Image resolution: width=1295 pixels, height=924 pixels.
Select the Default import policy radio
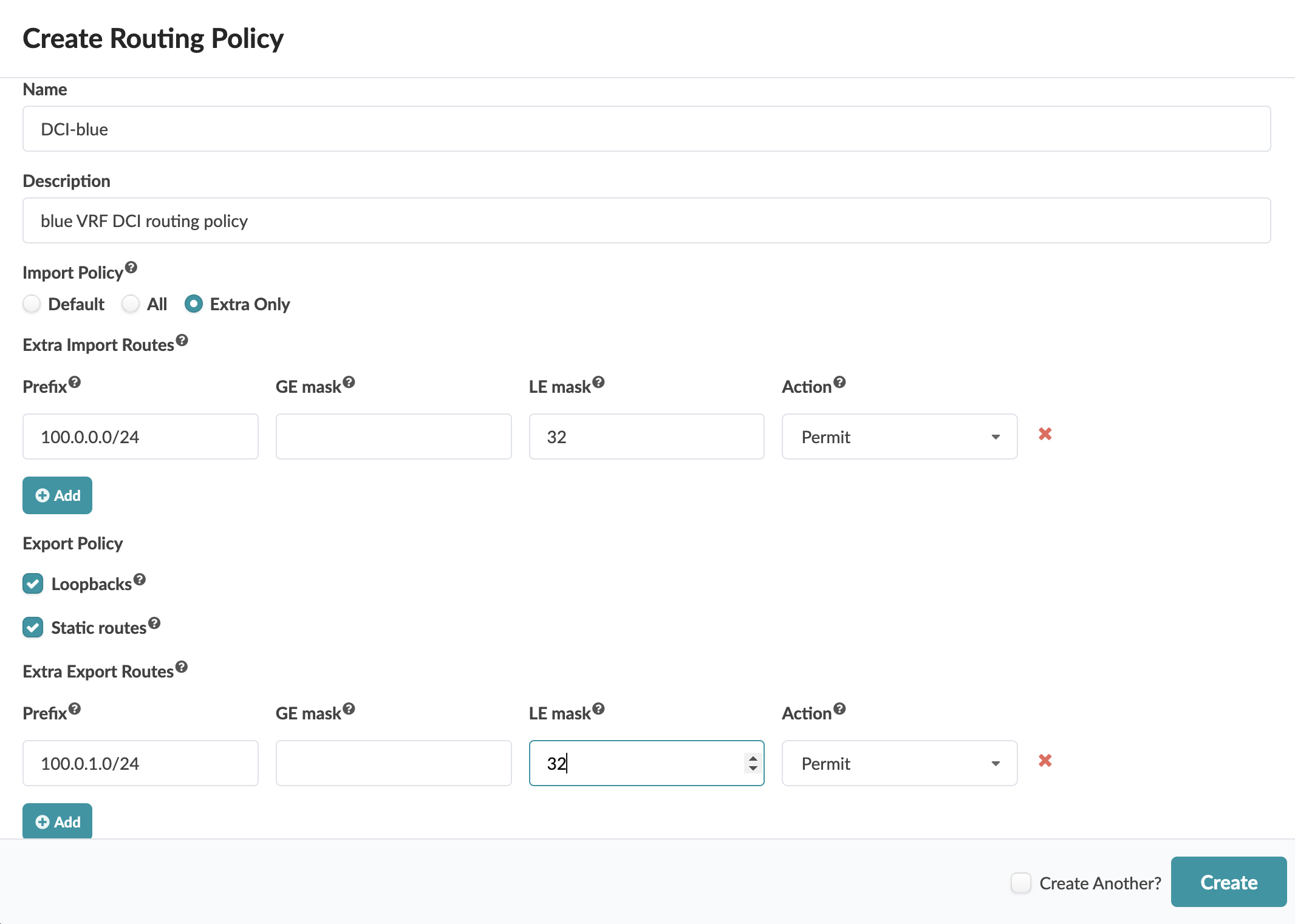point(32,304)
